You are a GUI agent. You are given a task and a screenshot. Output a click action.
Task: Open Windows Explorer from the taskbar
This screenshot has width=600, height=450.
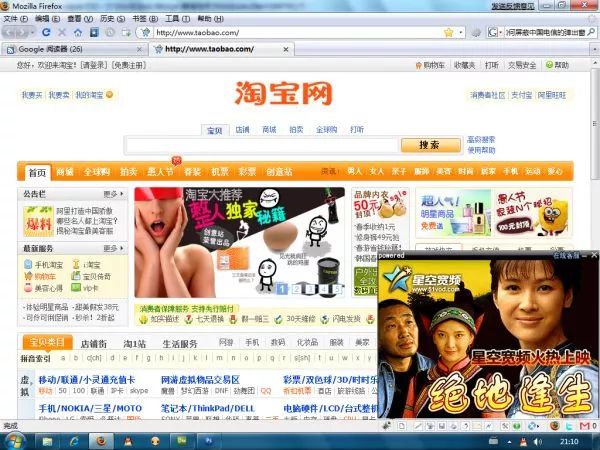47,442
